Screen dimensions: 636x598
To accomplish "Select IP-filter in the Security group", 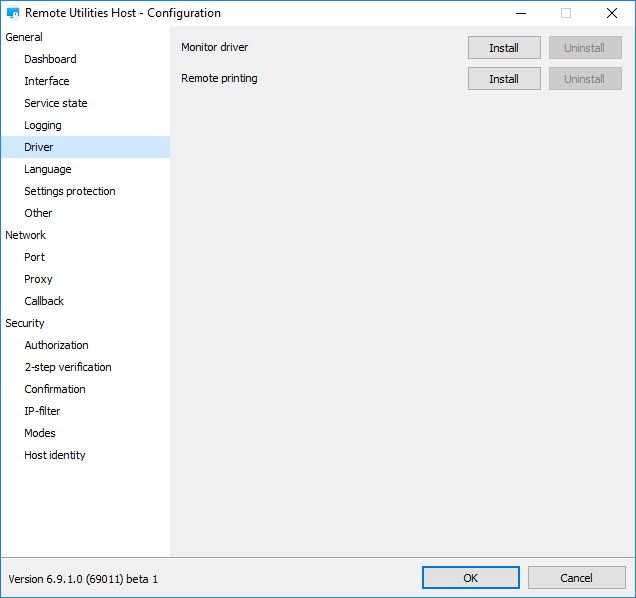I will (42, 411).
